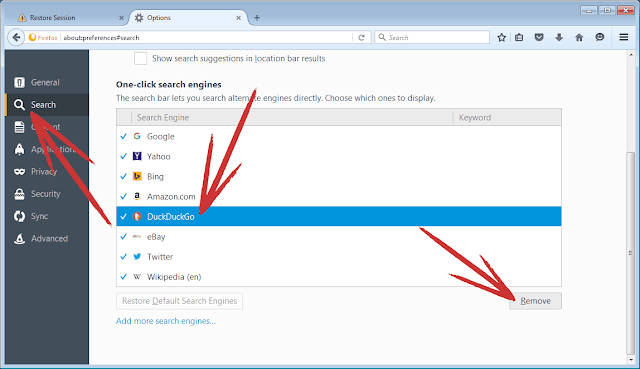
Task: Follow the Add more search engines link
Action: click(x=166, y=321)
